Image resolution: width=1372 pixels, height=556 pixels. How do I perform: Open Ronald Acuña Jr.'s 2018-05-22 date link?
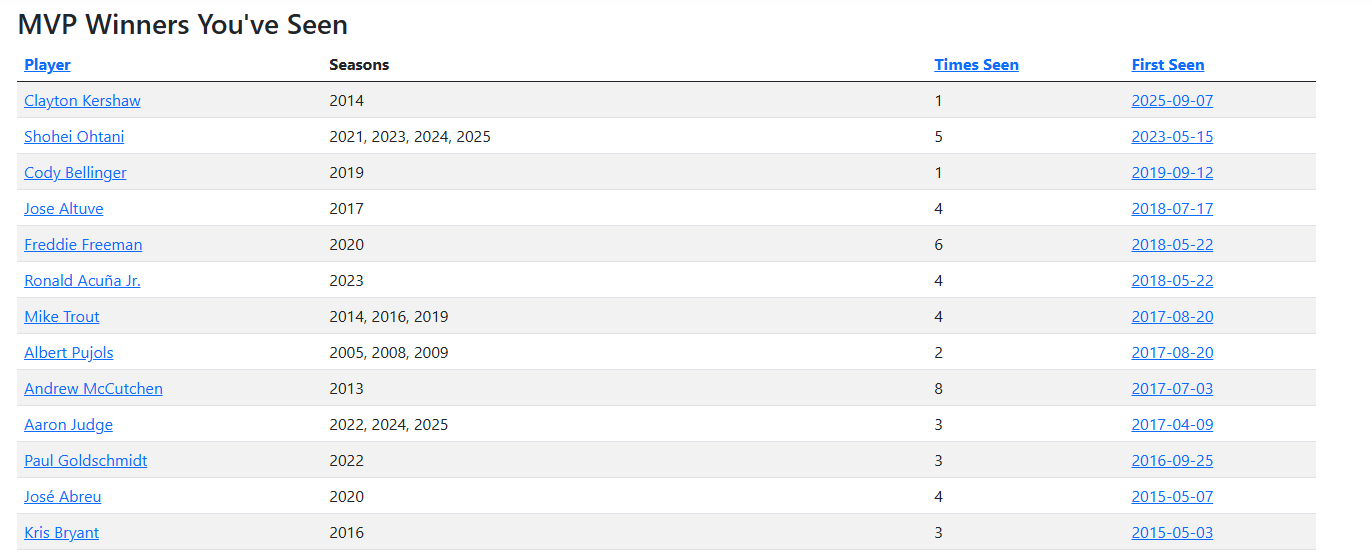coord(1172,281)
